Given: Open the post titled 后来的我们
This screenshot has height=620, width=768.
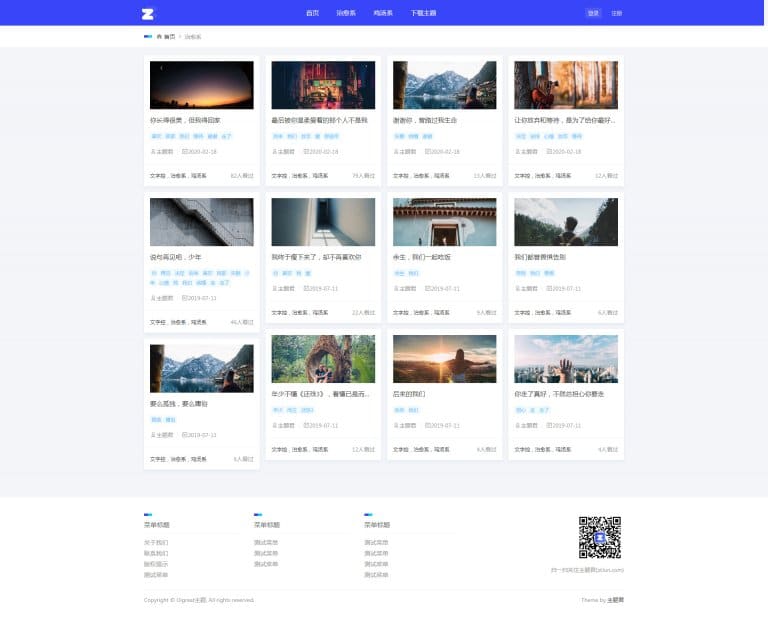Looking at the screenshot, I should coord(407,394).
